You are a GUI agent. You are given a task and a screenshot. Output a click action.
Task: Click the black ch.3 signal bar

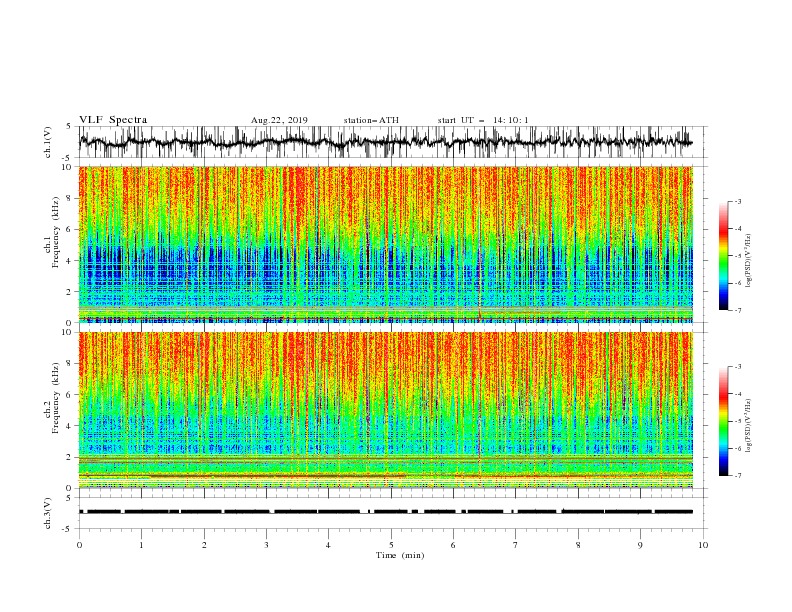click(x=385, y=512)
